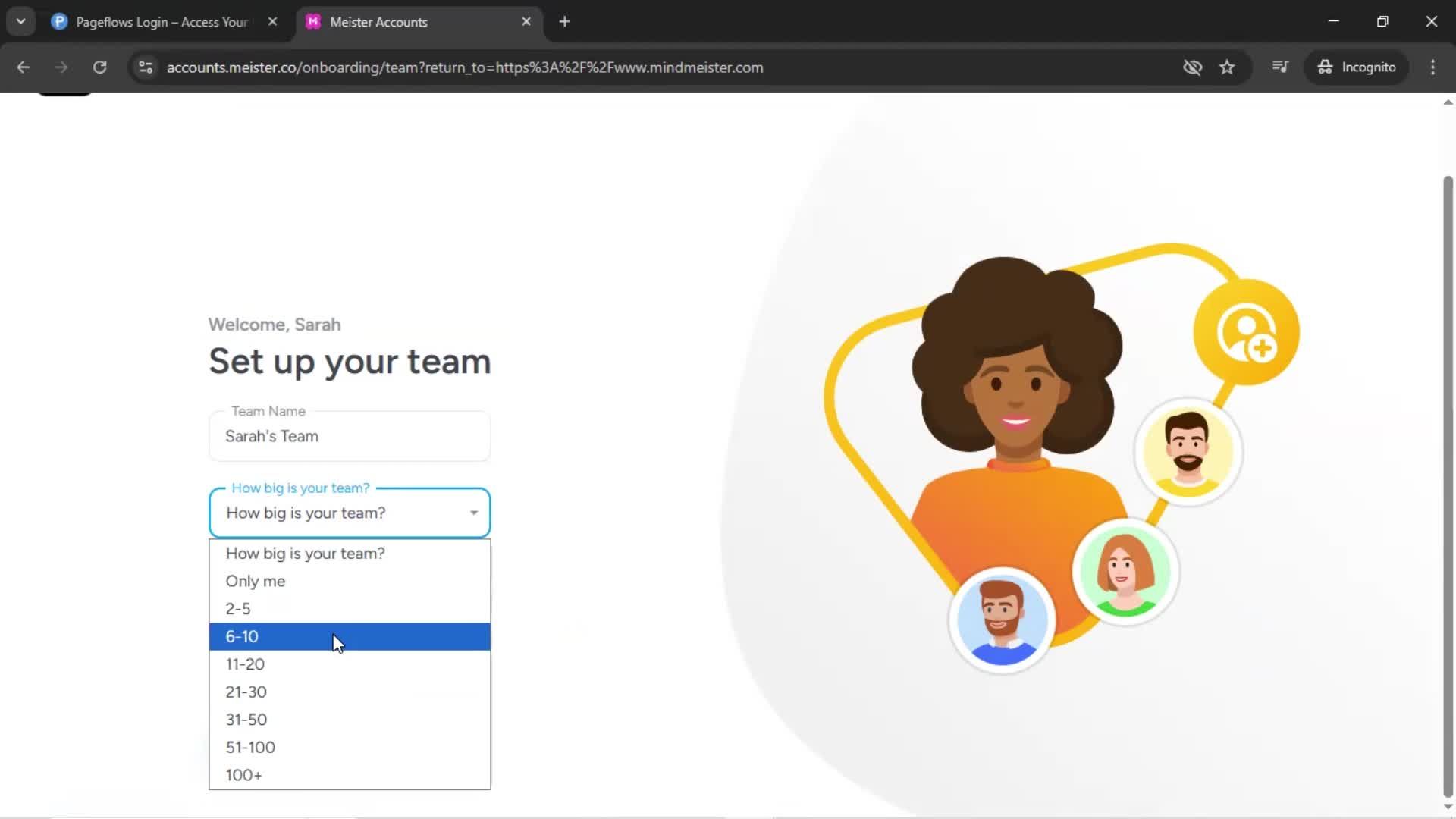Viewport: 1456px width, 819px height.
Task: Select 'How big is your team?' placeholder option
Action: click(350, 554)
